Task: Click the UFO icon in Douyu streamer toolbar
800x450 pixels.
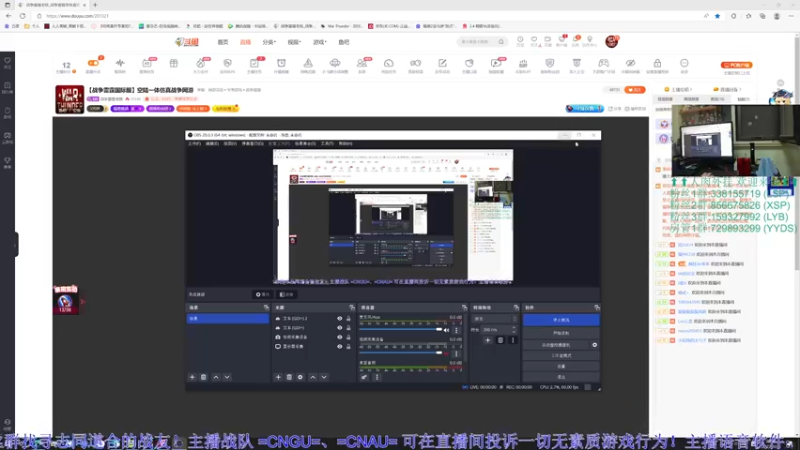Action: (x=335, y=64)
